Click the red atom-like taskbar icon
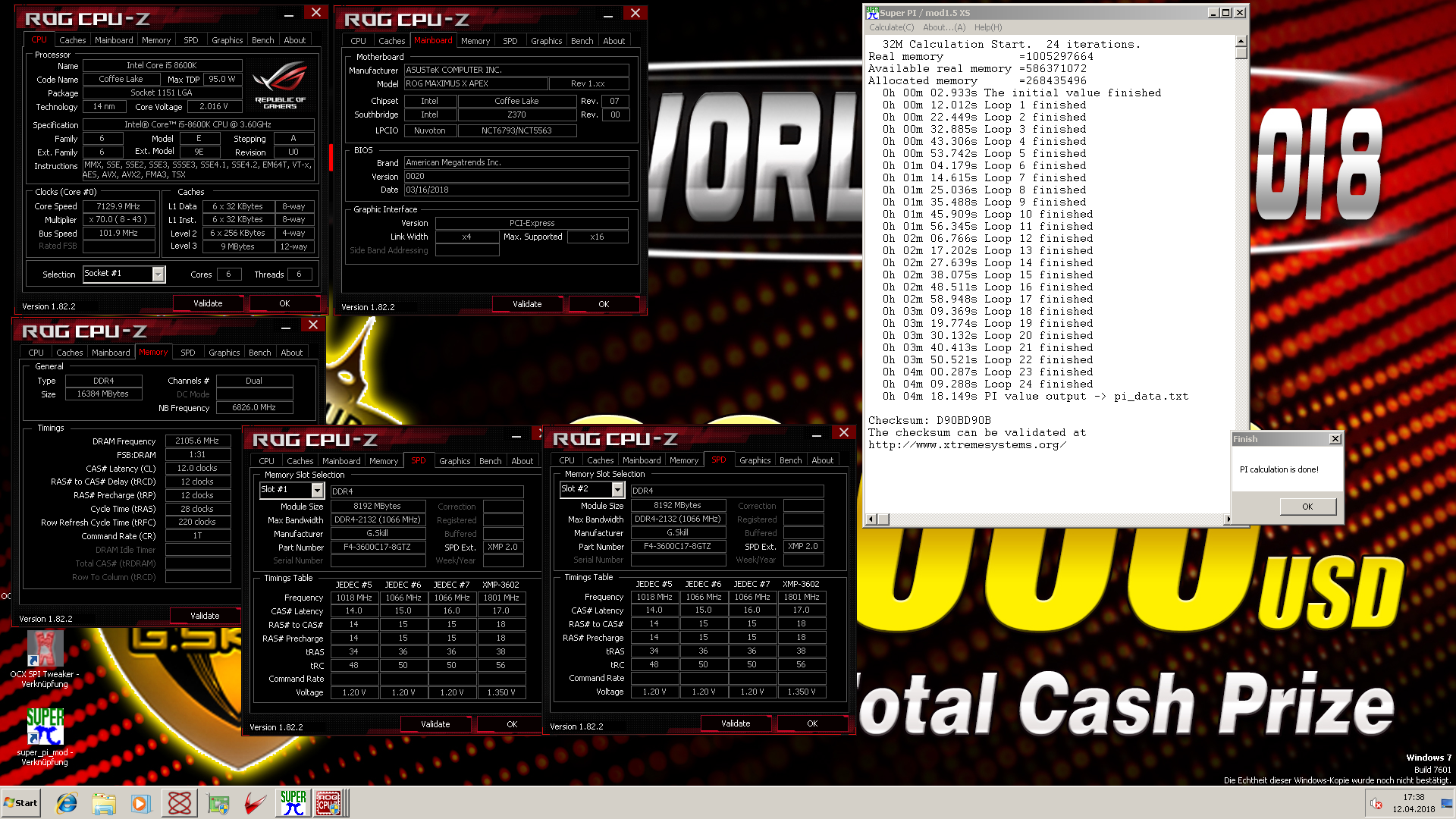This screenshot has height=819, width=1456. [x=180, y=803]
